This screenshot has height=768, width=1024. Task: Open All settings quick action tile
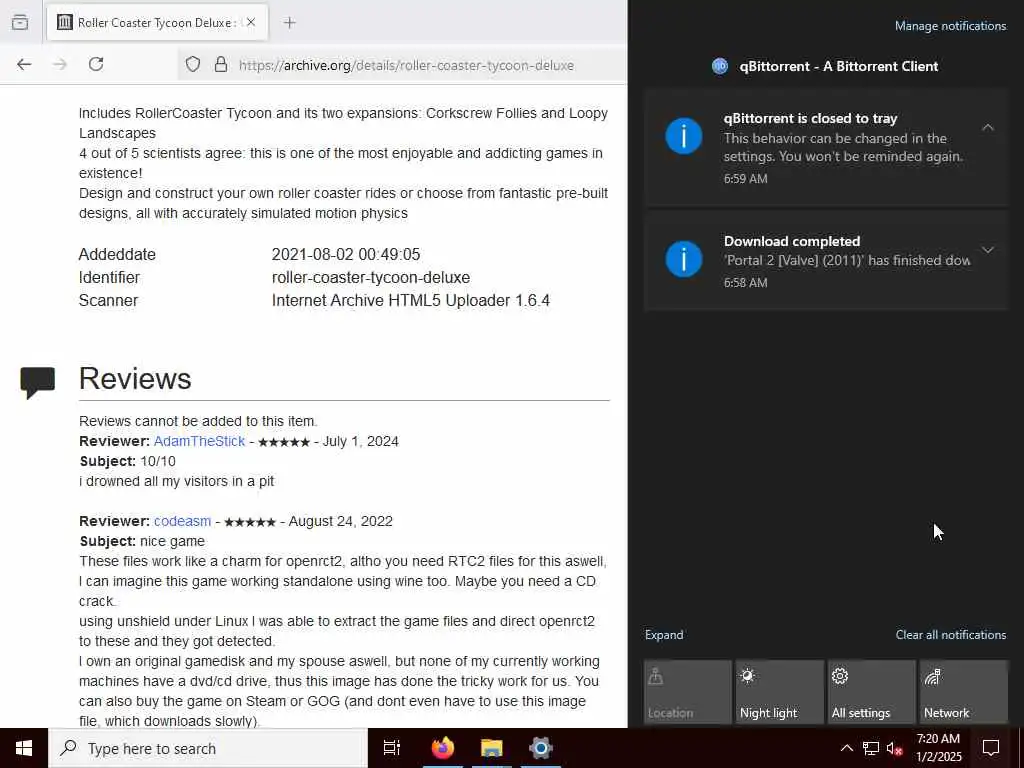tap(872, 692)
